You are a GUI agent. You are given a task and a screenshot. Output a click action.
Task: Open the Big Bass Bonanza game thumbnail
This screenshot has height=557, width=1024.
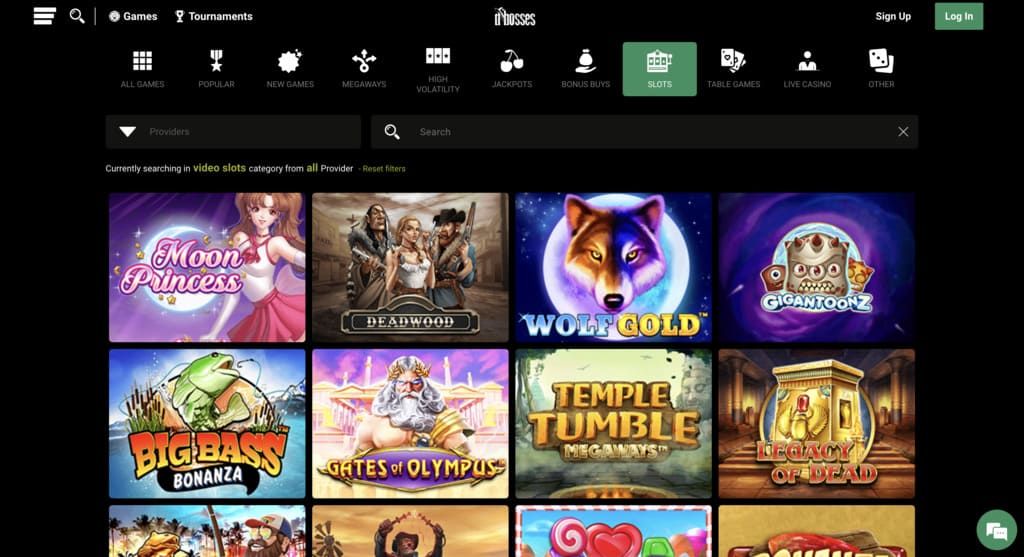[207, 423]
